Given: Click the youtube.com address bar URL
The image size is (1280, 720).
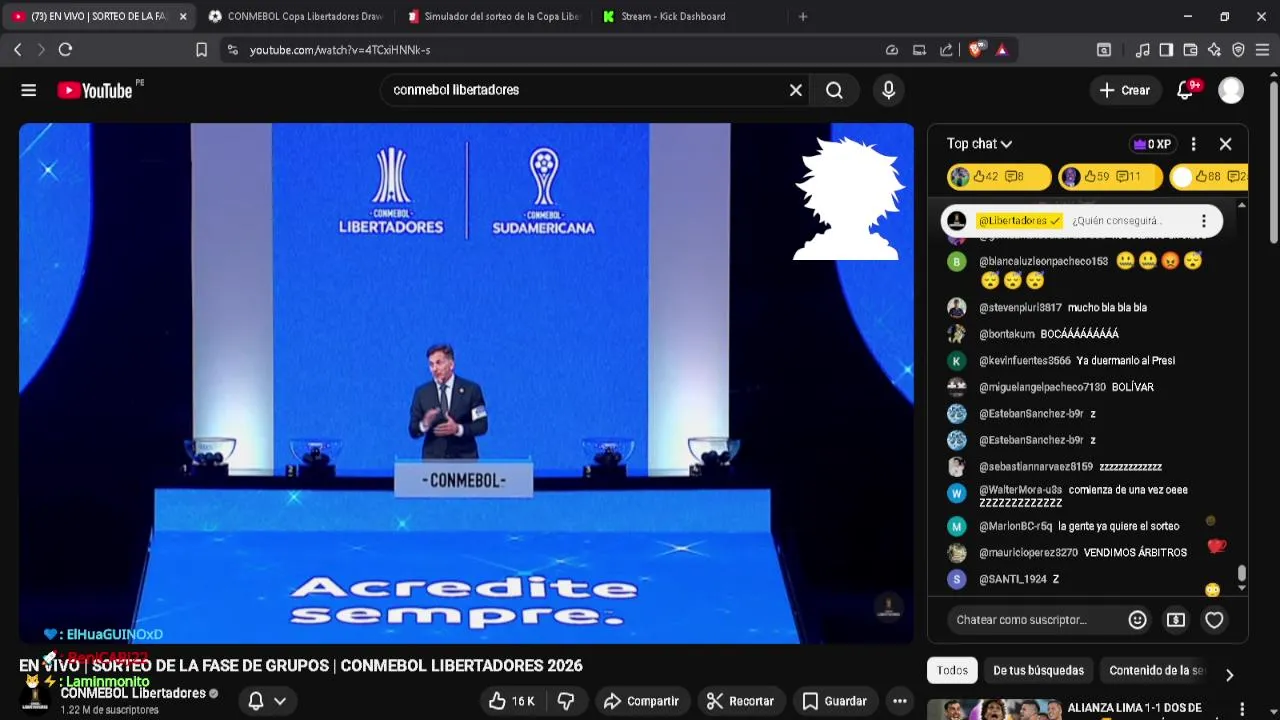Looking at the screenshot, I should tap(340, 49).
